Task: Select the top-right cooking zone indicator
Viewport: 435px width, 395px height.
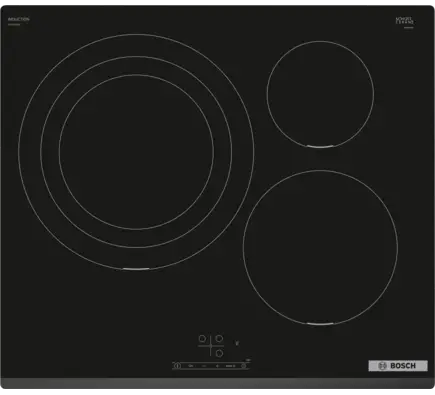Action: tap(219, 339)
